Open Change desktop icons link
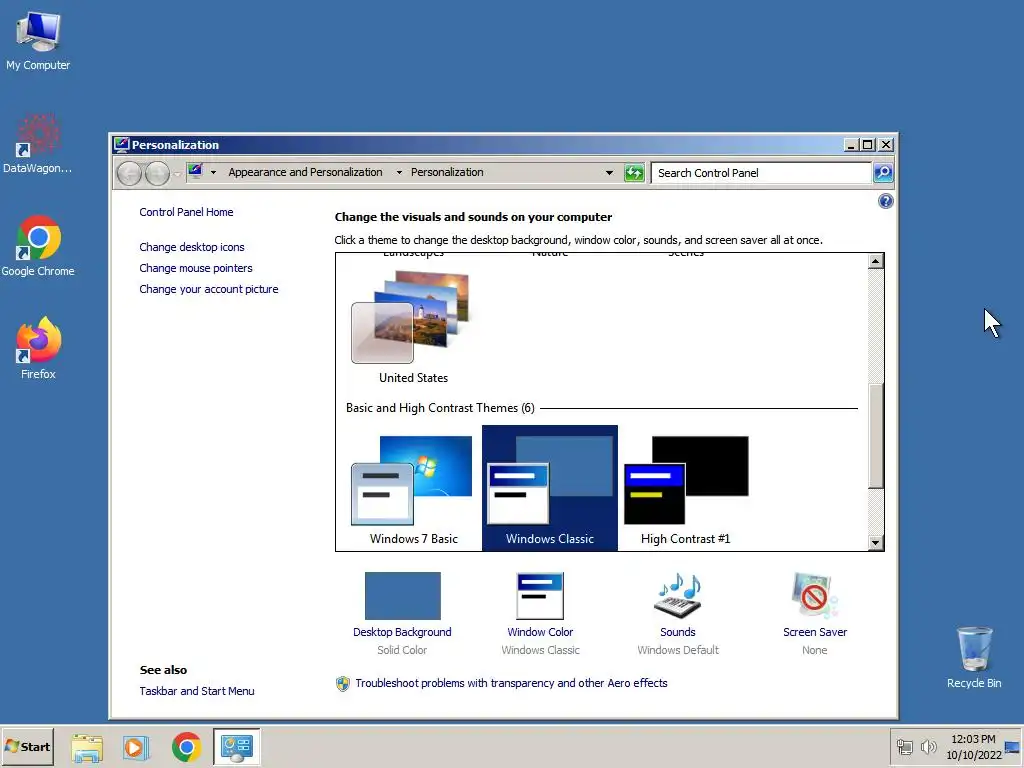 (x=191, y=247)
